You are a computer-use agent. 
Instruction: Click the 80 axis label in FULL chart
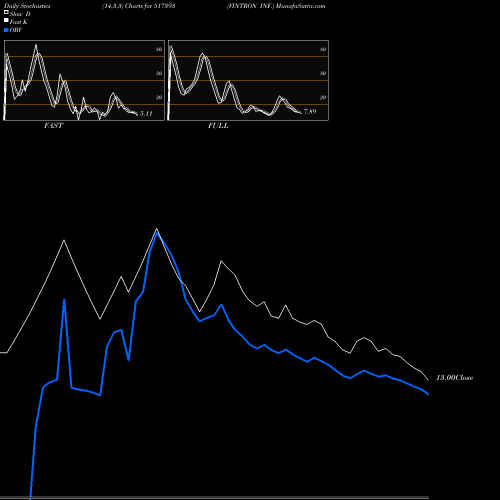pyautogui.click(x=323, y=49)
